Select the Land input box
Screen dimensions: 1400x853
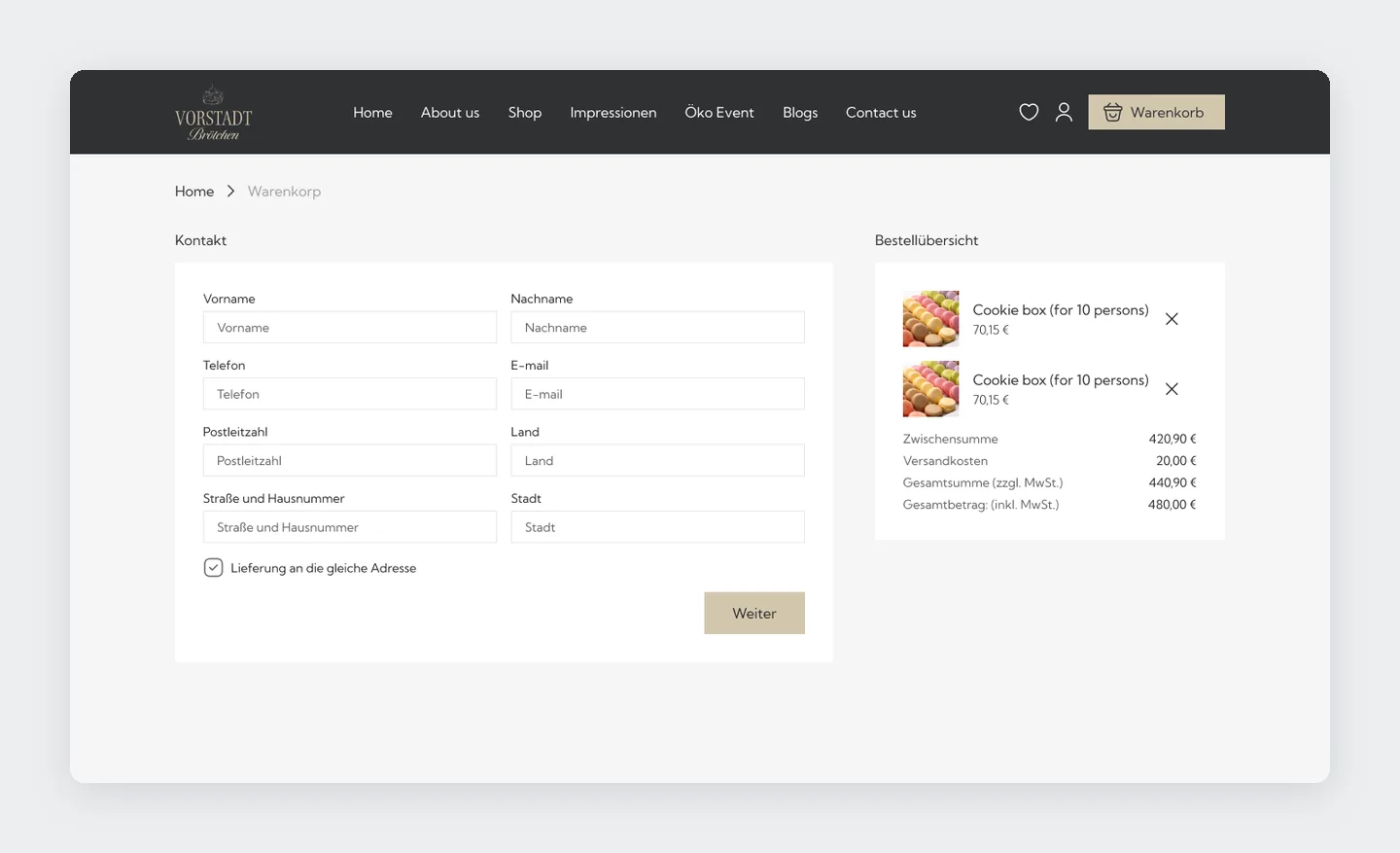click(657, 460)
